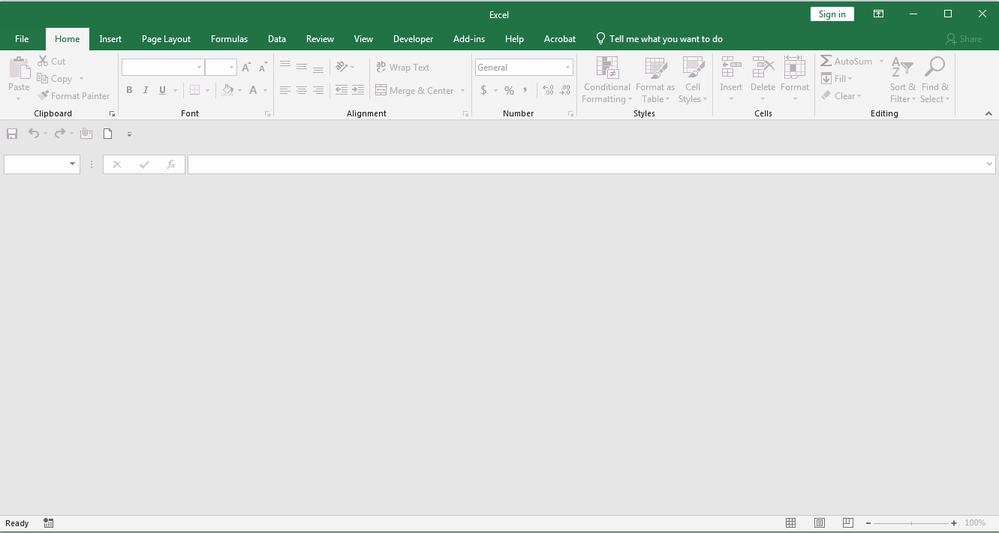This screenshot has height=533, width=999.
Task: Click the Delete cells icon
Action: 763,66
